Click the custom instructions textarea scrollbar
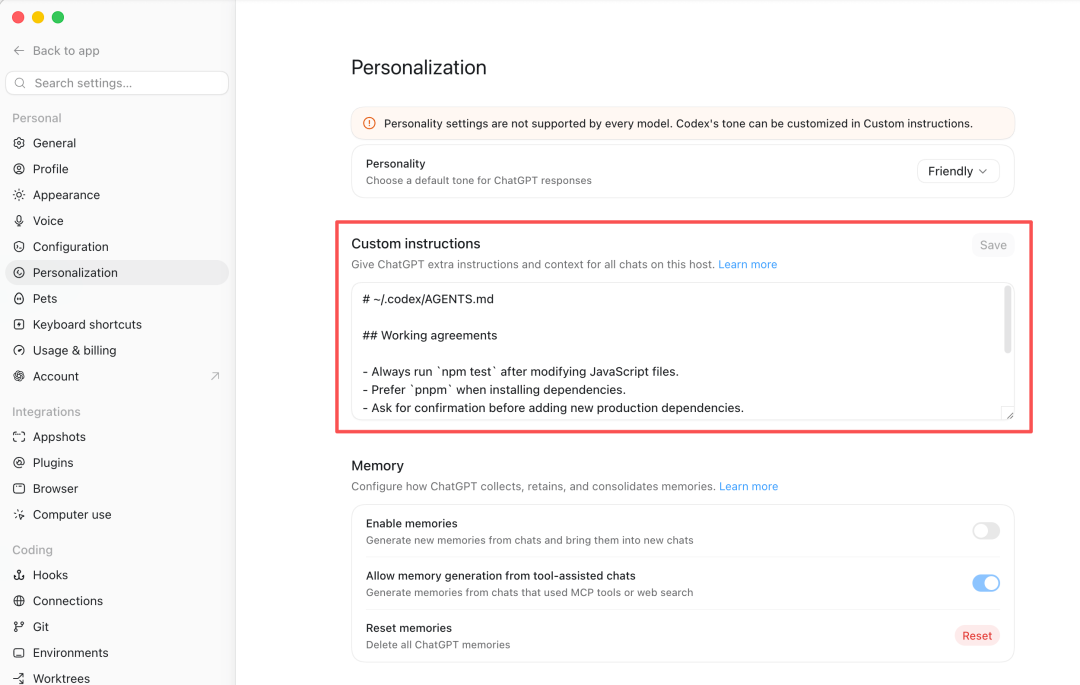The height and width of the screenshot is (685, 1080). pyautogui.click(x=1008, y=320)
